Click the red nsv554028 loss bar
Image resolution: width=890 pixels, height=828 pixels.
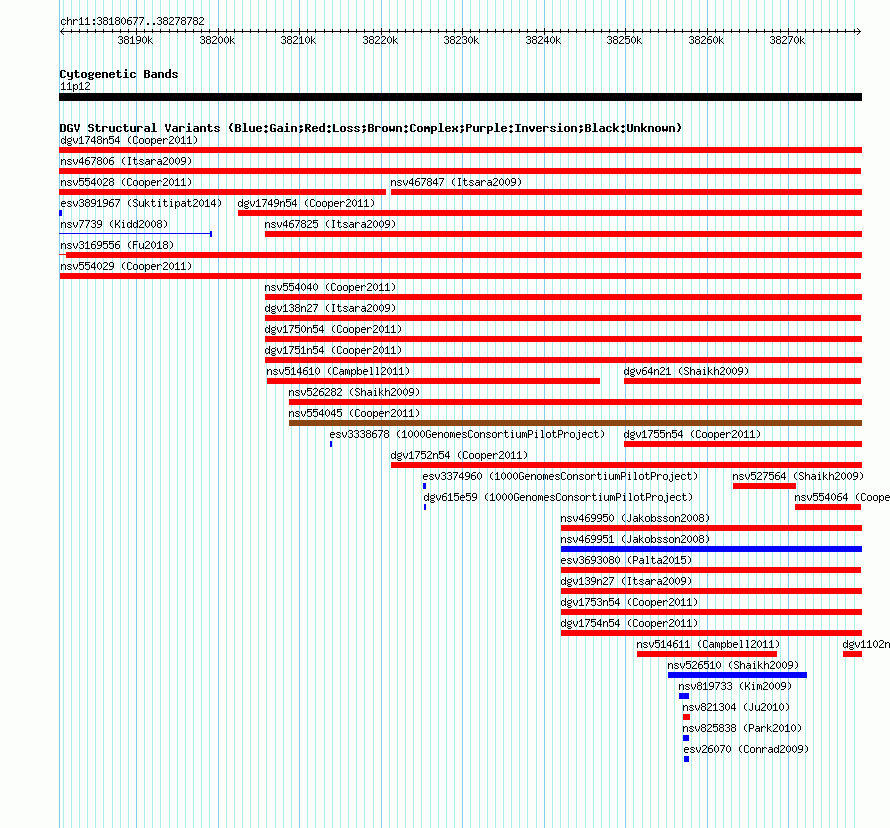click(x=222, y=192)
